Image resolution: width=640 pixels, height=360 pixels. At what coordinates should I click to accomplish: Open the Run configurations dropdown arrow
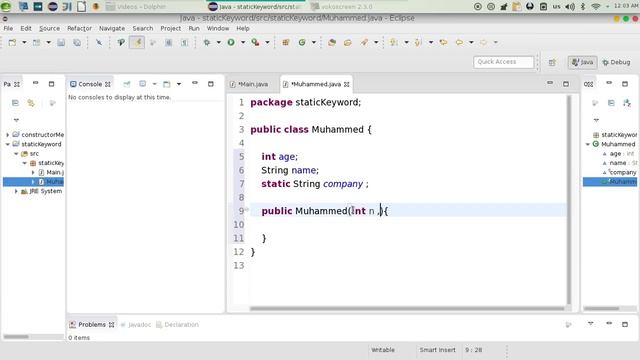[x=243, y=42]
